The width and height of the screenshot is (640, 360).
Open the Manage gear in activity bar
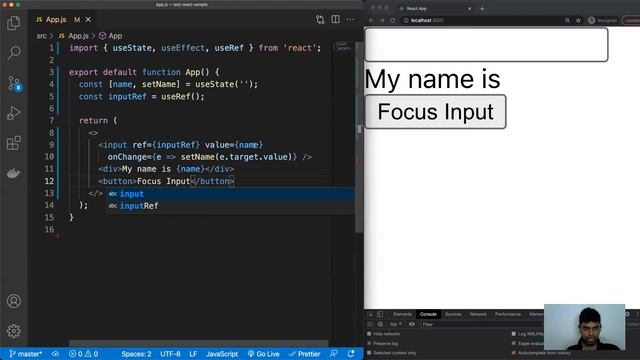click(x=14, y=331)
